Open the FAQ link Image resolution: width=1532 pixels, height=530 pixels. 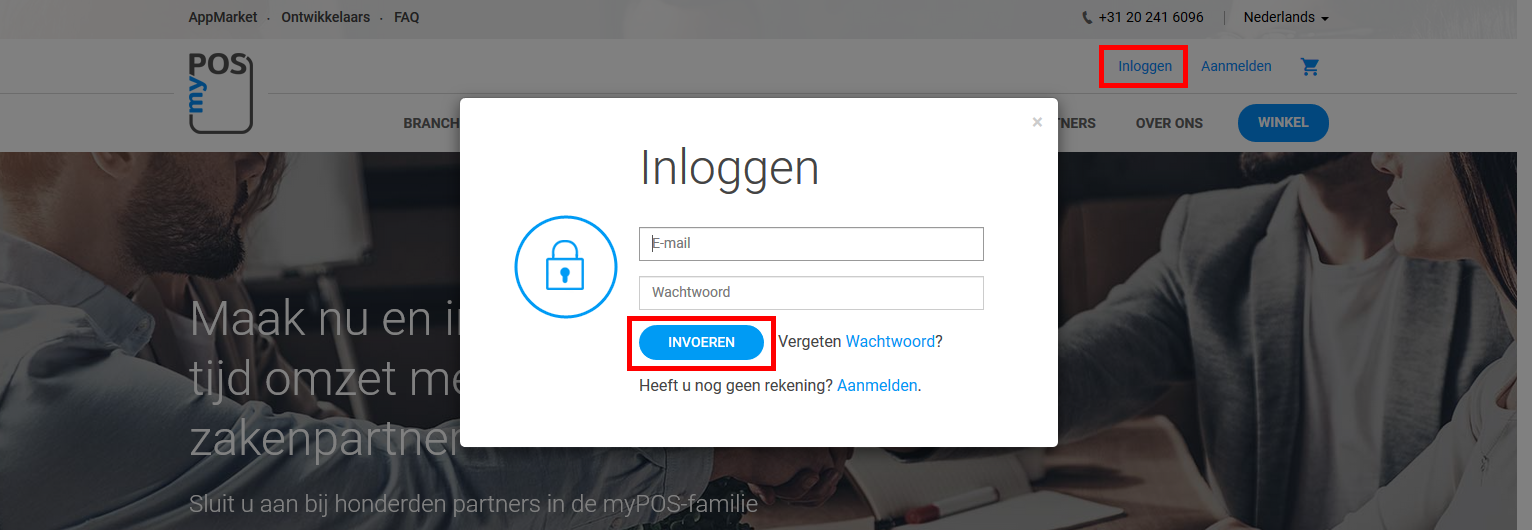407,18
